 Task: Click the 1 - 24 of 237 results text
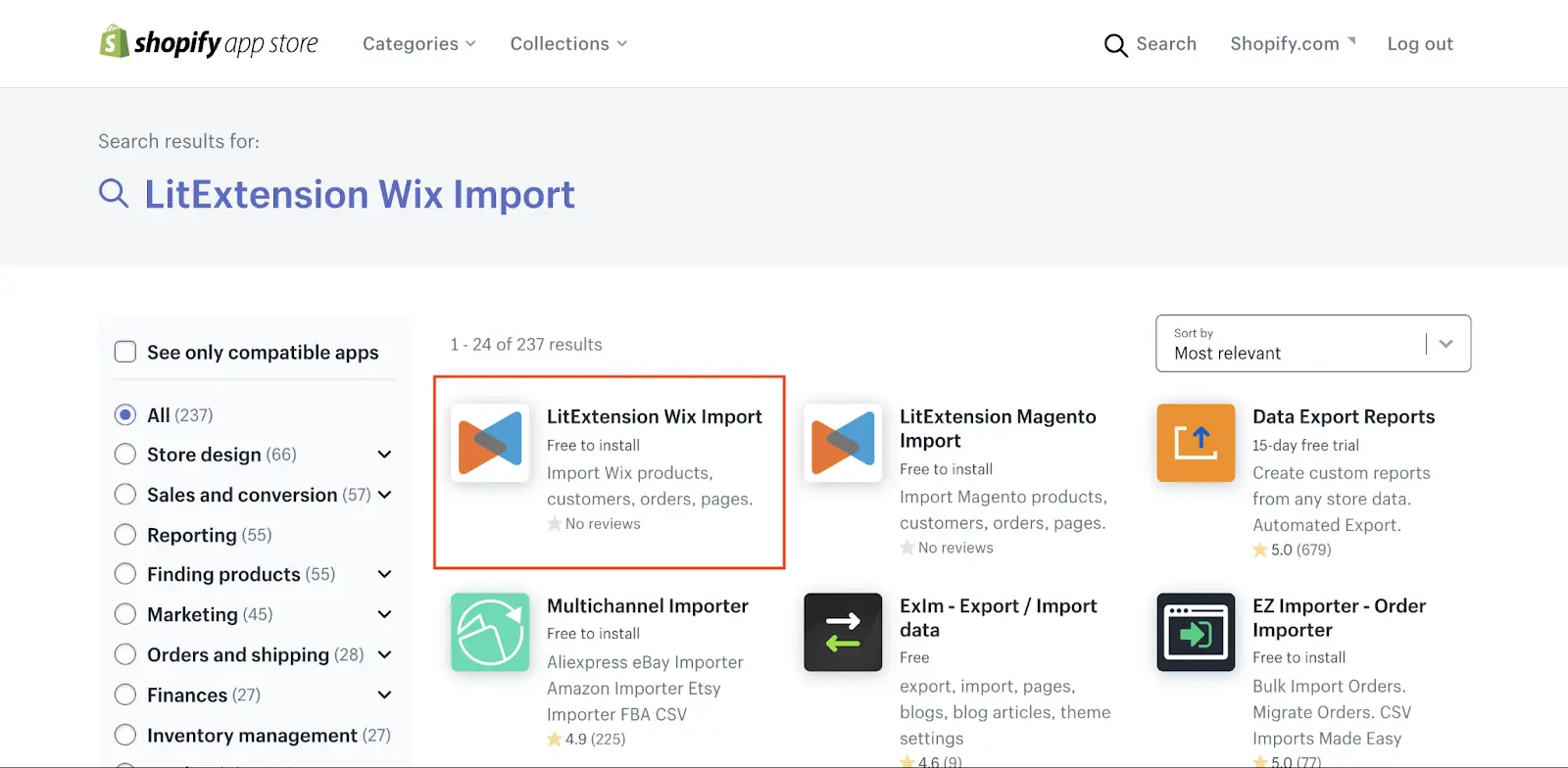(526, 345)
